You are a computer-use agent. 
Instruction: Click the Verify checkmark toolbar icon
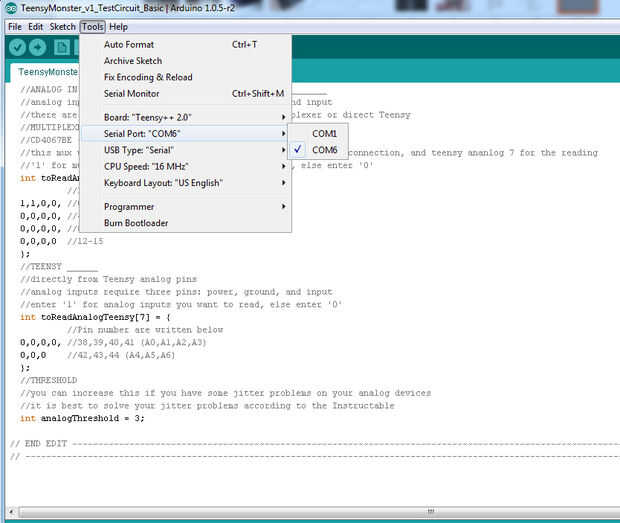pyautogui.click(x=17, y=47)
